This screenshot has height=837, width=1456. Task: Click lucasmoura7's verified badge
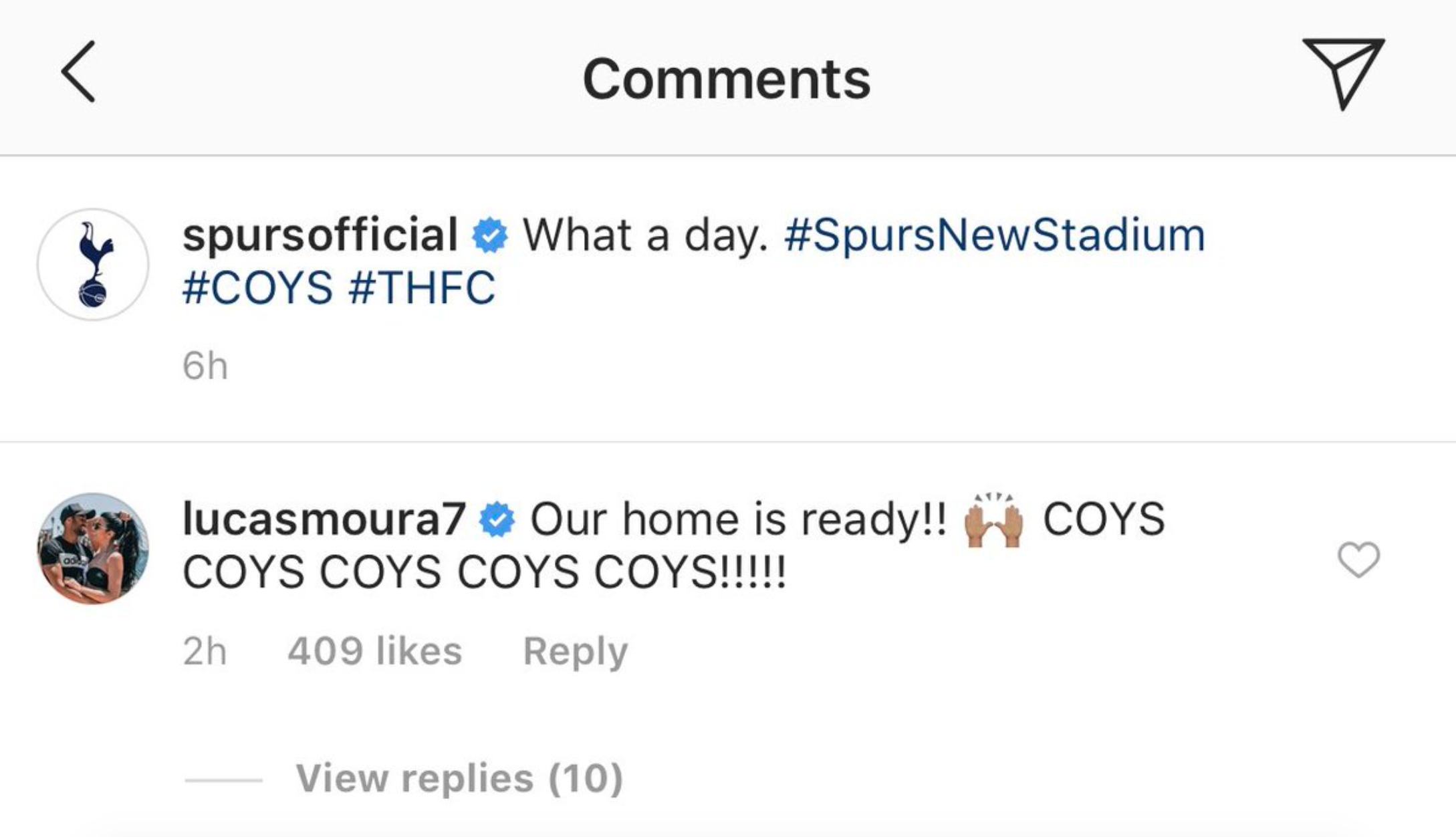click(497, 519)
